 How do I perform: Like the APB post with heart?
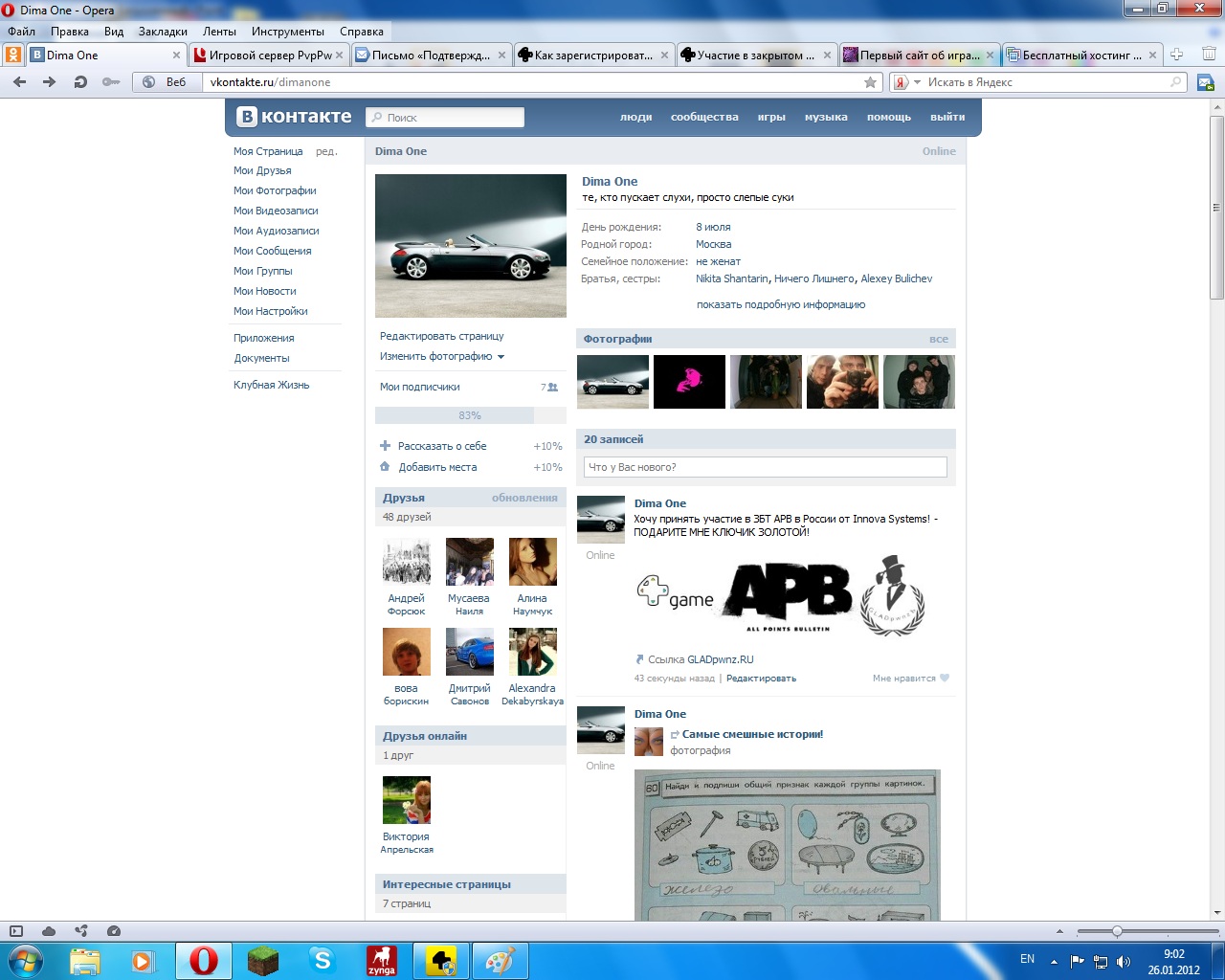tap(944, 678)
